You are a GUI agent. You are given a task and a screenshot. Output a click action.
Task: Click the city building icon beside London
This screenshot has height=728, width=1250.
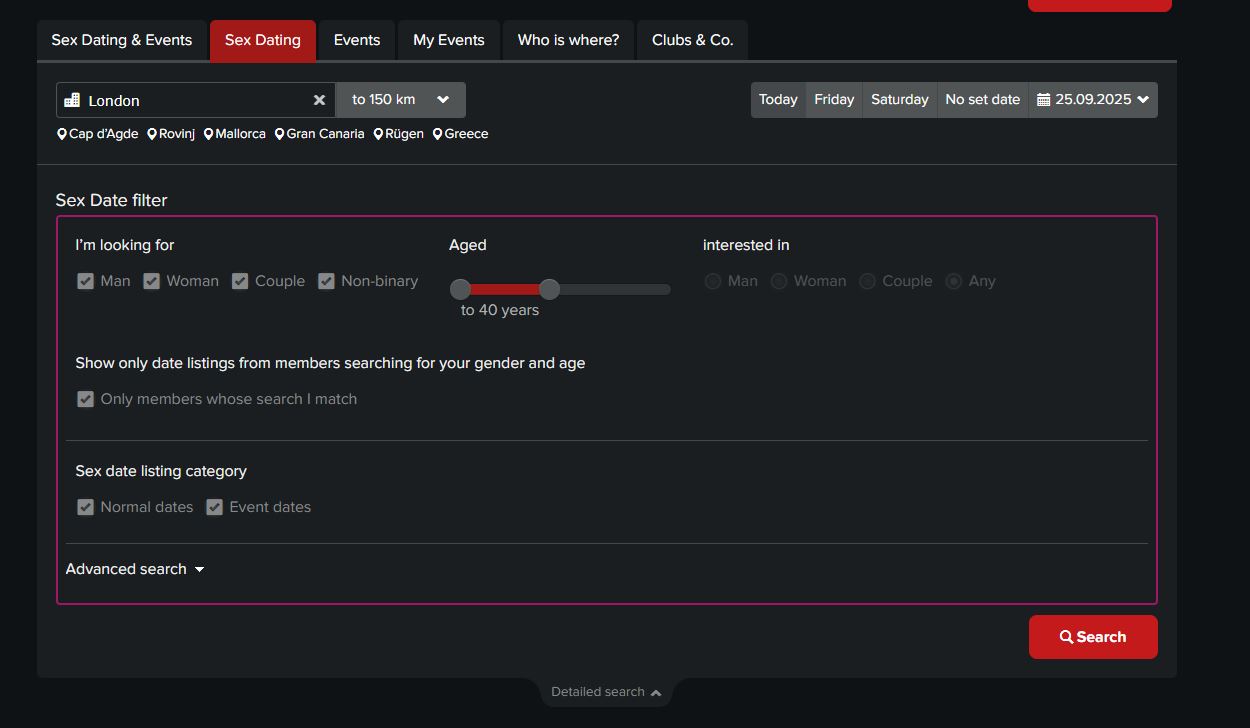[72, 100]
